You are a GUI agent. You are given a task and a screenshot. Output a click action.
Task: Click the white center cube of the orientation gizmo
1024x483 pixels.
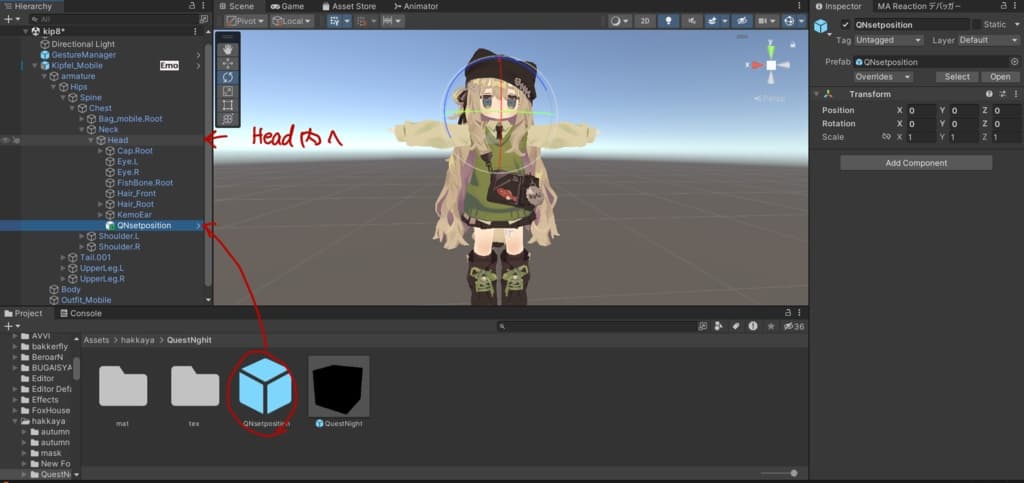point(771,65)
